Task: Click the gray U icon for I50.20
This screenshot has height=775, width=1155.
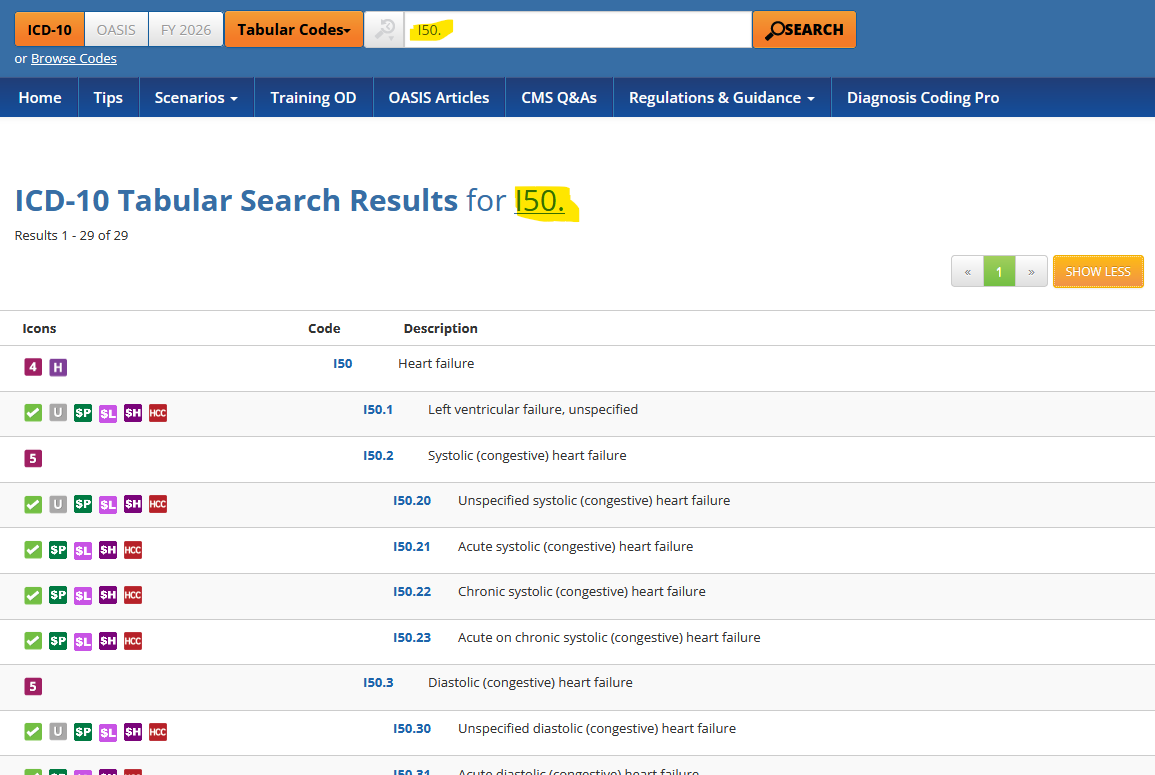Action: (58, 504)
